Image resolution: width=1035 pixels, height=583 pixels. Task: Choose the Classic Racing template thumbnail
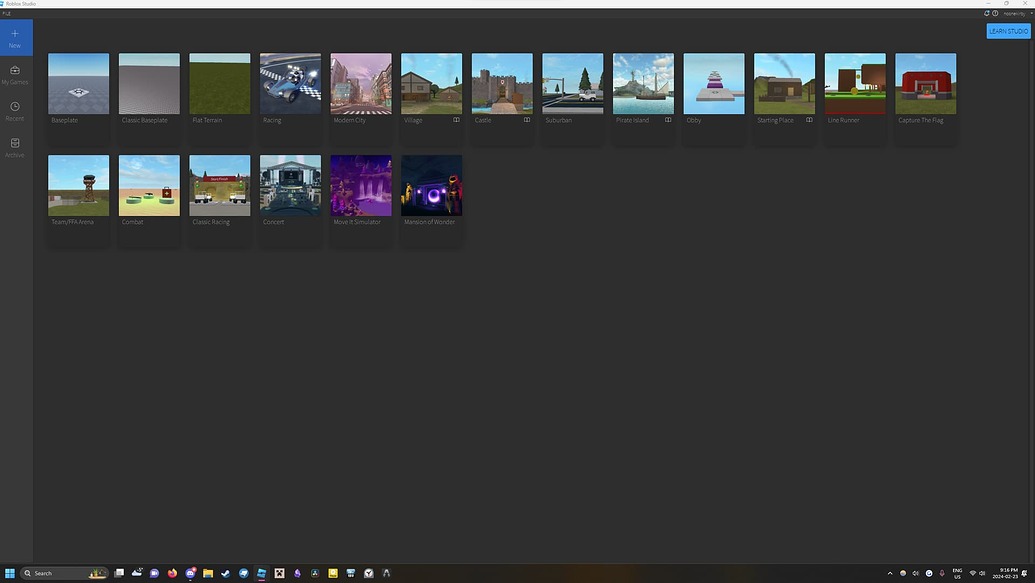click(x=220, y=186)
